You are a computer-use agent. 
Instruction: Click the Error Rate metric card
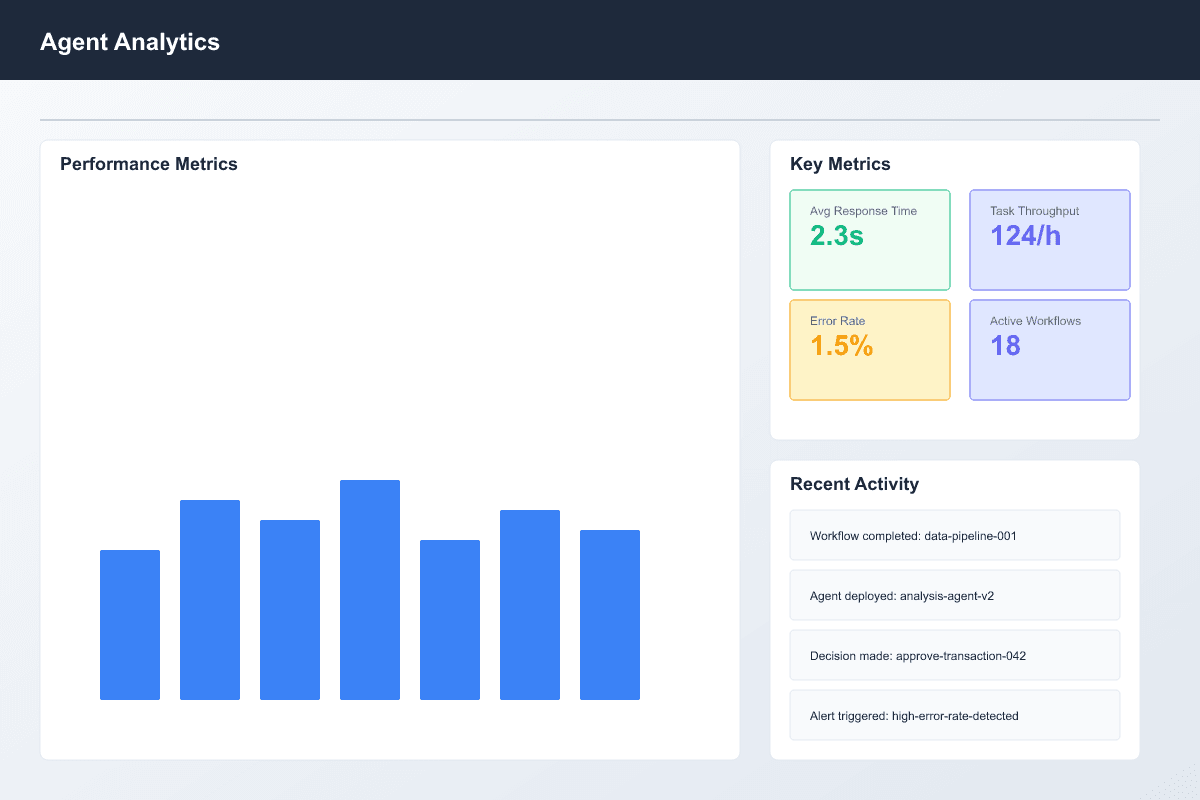[869, 349]
